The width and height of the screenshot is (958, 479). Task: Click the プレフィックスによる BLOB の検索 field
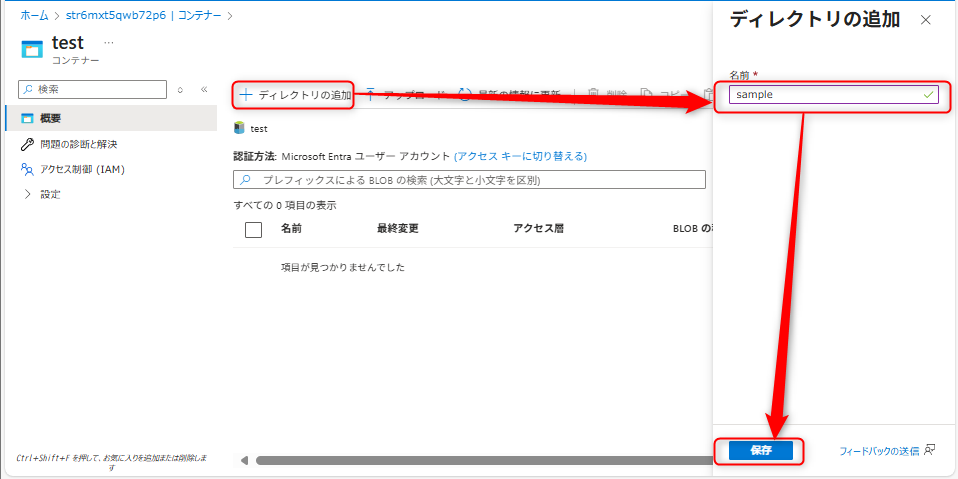469,180
